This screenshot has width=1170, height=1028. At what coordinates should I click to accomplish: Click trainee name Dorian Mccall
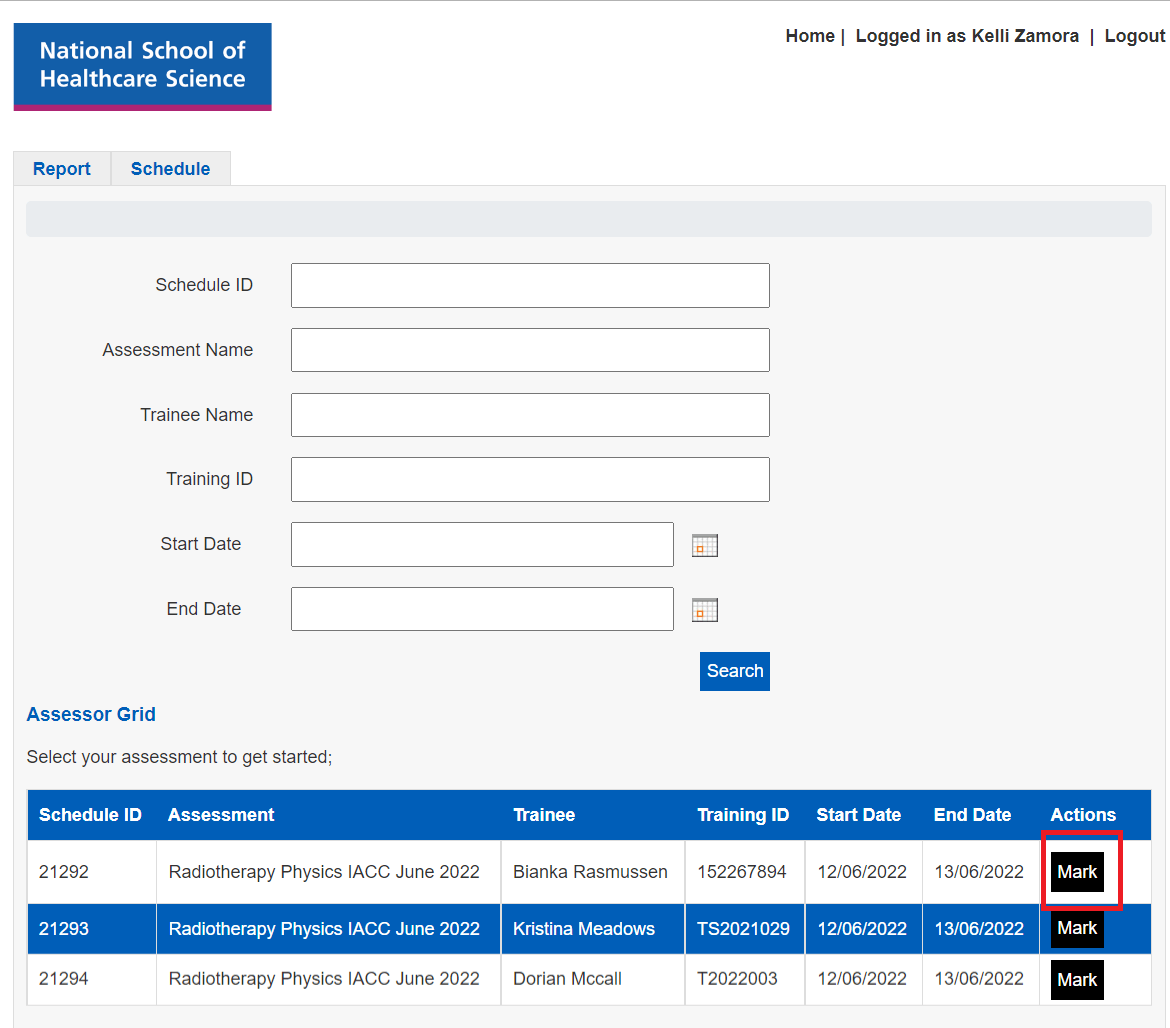(567, 979)
